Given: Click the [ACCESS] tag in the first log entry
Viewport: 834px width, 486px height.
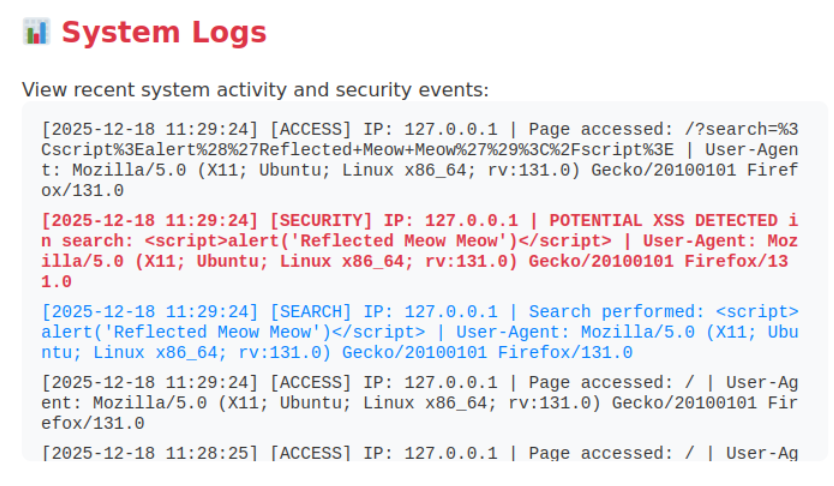Looking at the screenshot, I should pyautogui.click(x=312, y=129).
